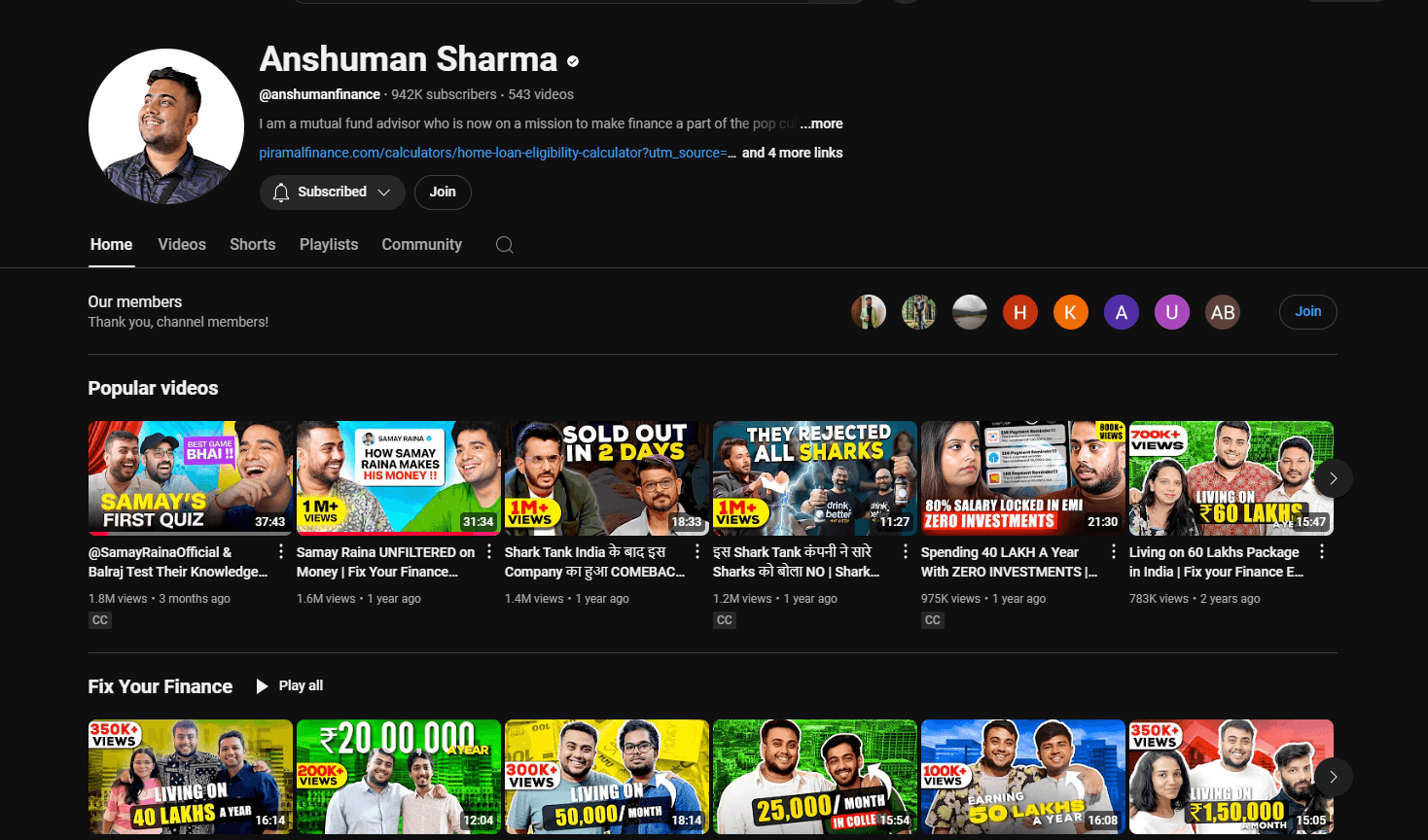This screenshot has height=840, width=1428.
Task: Click the violet member avatar 'U'
Action: (x=1172, y=312)
